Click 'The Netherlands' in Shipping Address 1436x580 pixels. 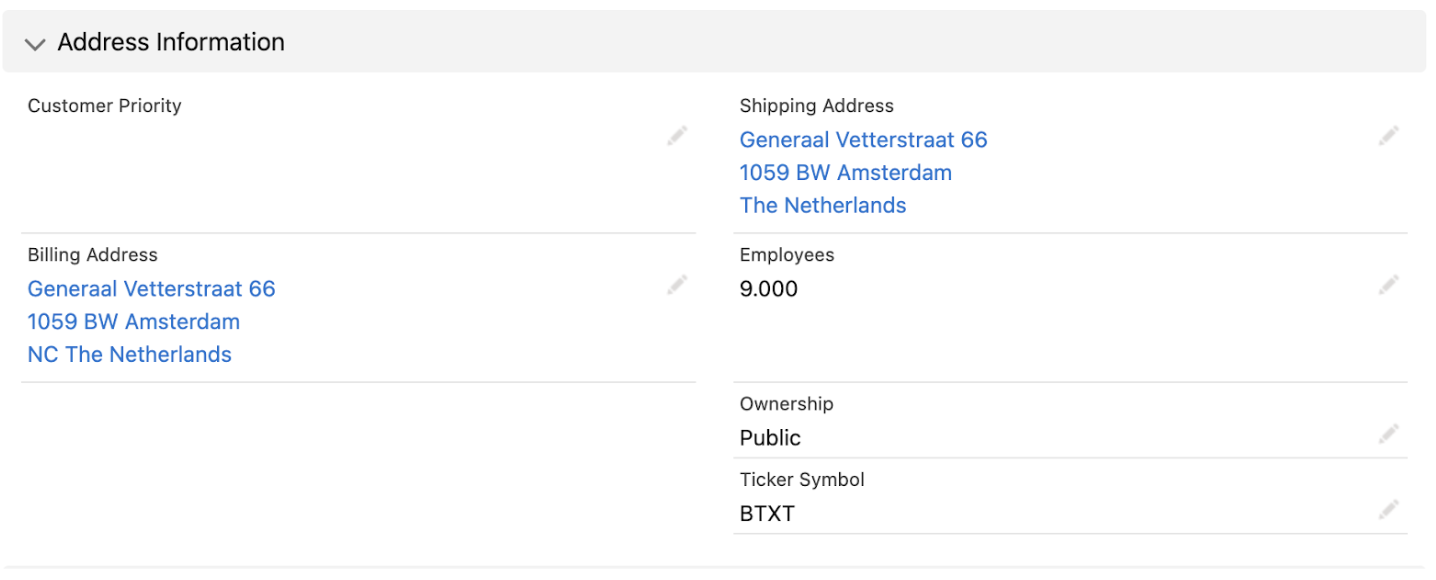click(822, 205)
